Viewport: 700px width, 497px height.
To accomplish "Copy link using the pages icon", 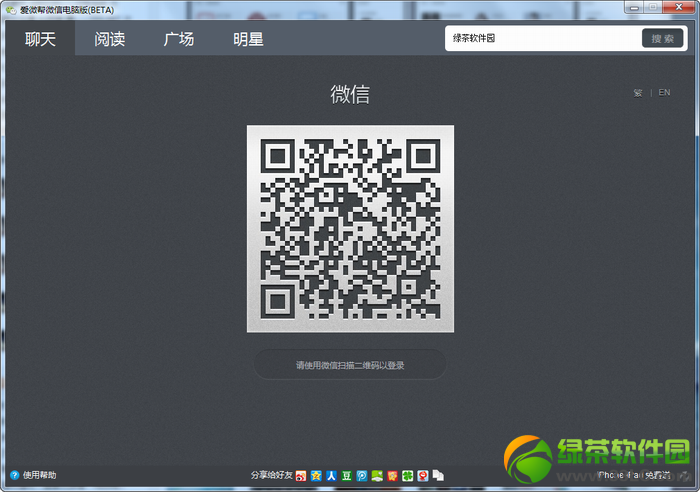I will pyautogui.click(x=438, y=476).
